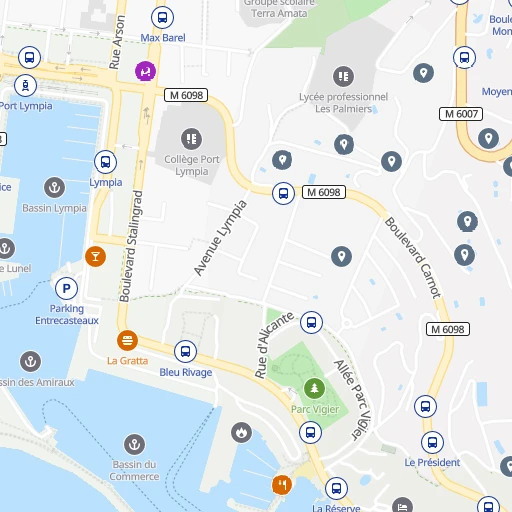Select the Bassin du Commerce anchor icon

(x=134, y=444)
